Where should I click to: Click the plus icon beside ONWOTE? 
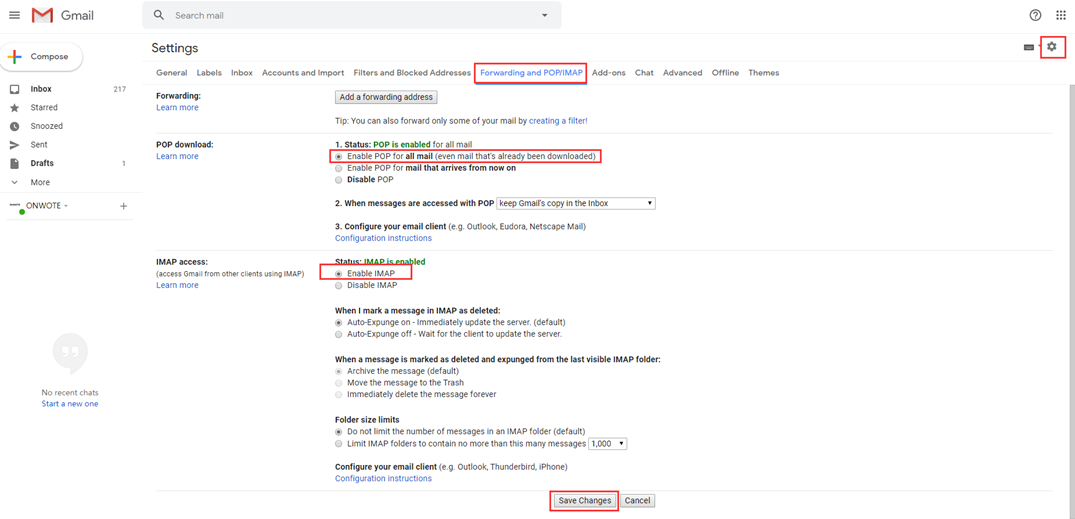[x=124, y=206]
